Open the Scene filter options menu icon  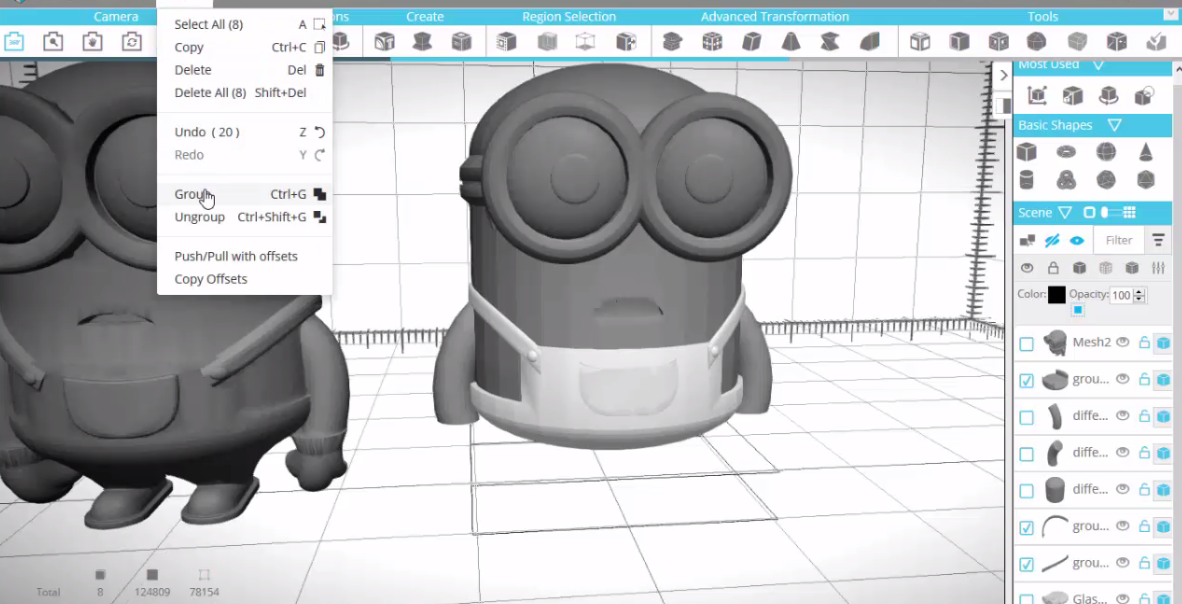[x=1159, y=241]
